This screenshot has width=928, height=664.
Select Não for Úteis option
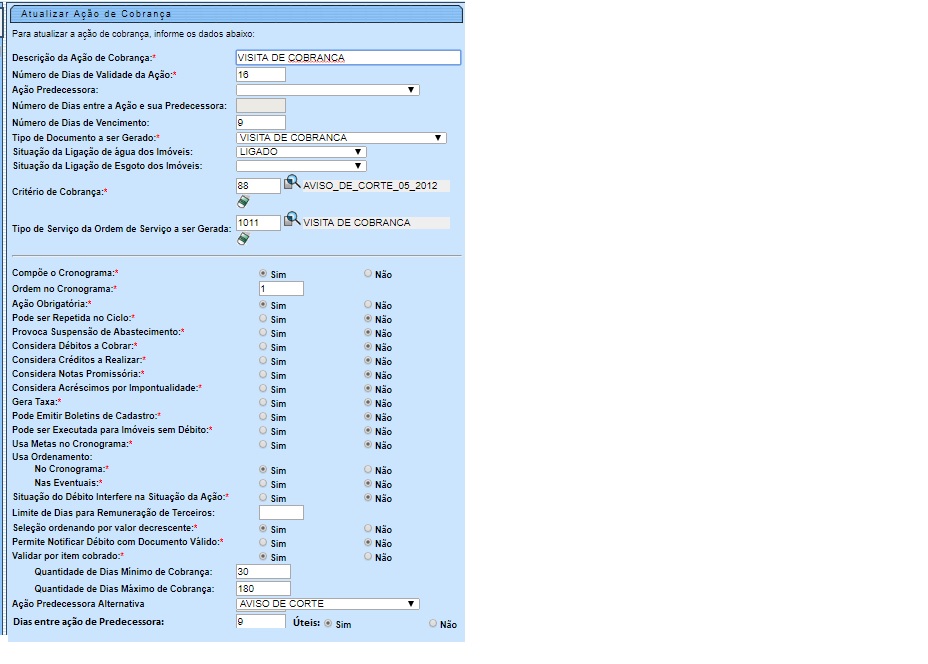433,623
